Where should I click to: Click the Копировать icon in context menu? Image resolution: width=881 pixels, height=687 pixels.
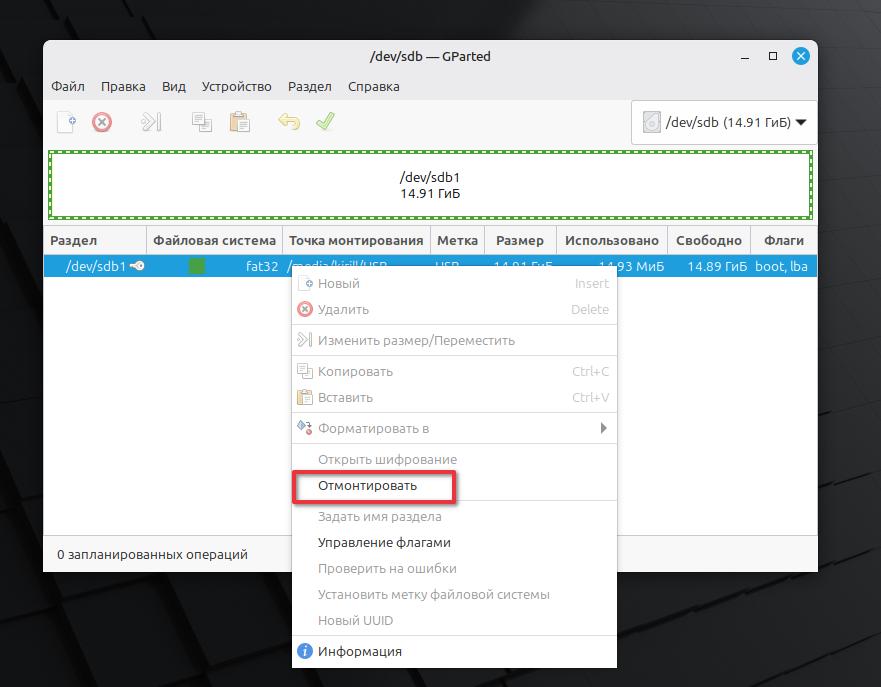point(305,371)
